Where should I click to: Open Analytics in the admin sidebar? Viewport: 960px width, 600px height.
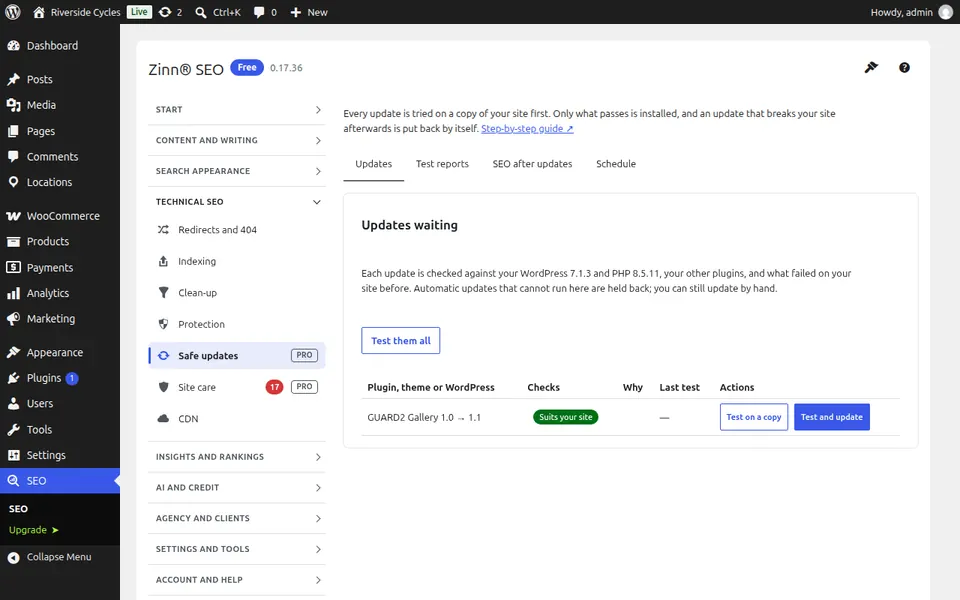pos(60,293)
